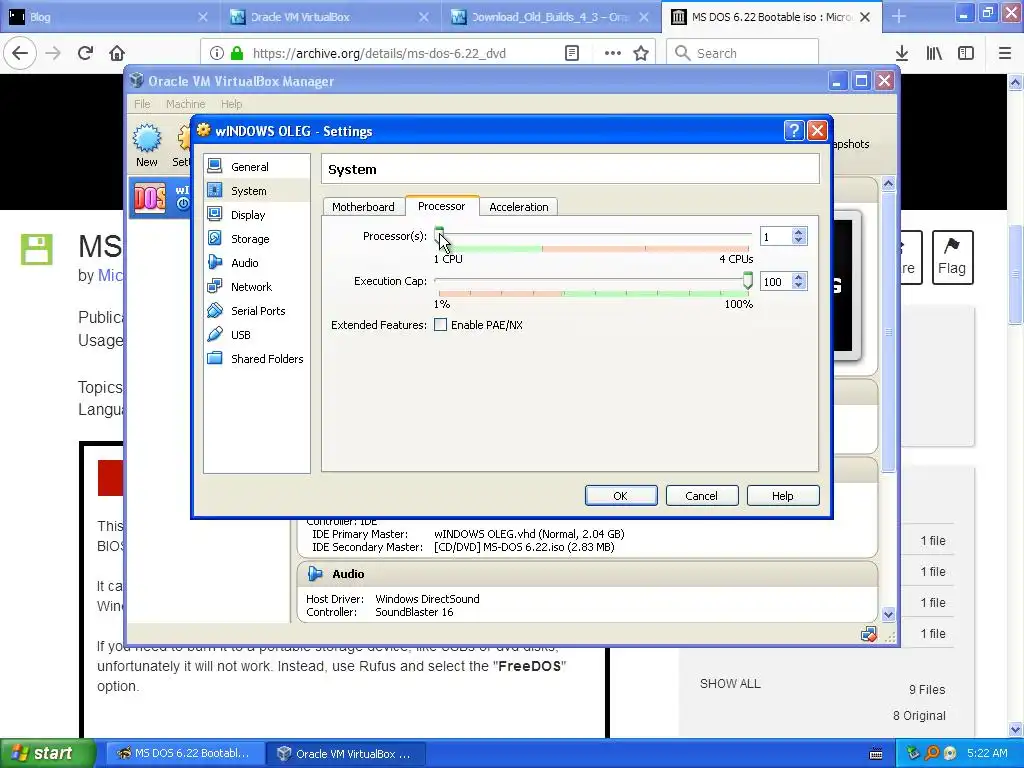
Task: Switch to the Motherboard tab
Action: [x=363, y=207]
